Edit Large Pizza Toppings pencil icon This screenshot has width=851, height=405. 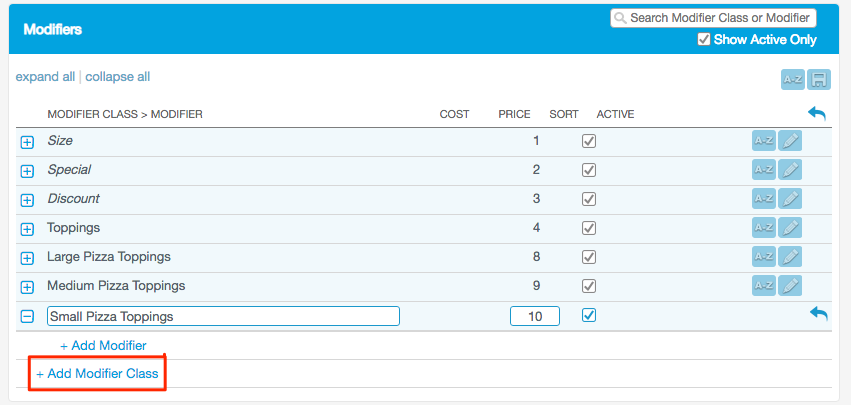point(790,258)
